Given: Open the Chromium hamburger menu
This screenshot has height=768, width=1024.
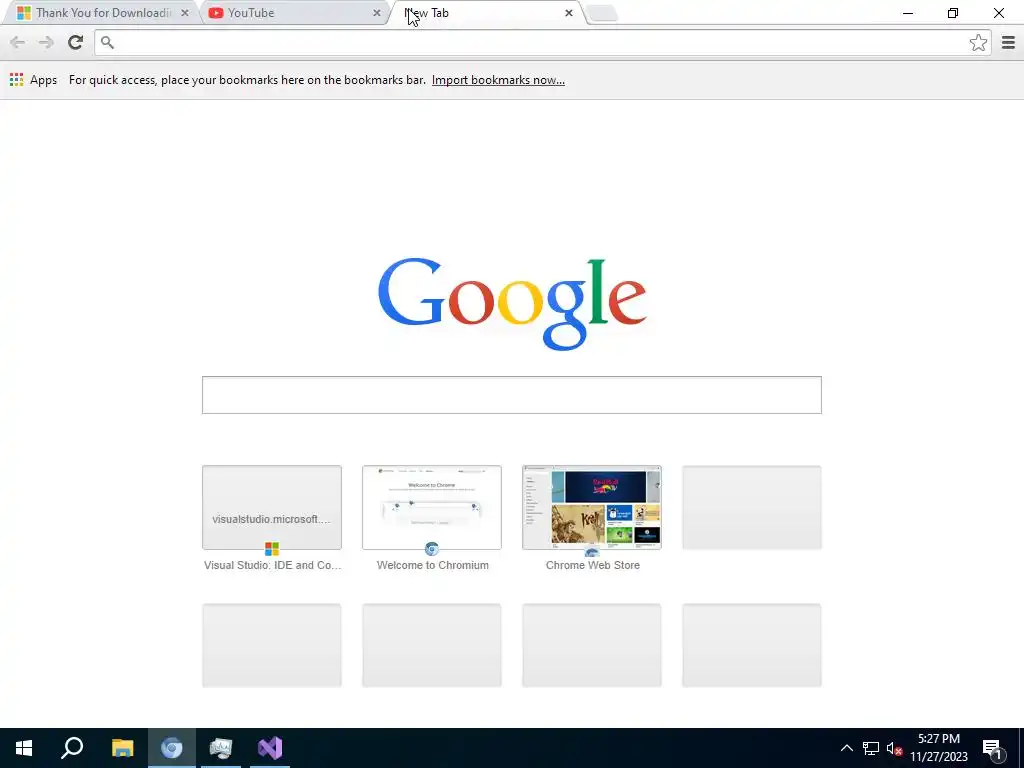Looking at the screenshot, I should pos(1008,43).
